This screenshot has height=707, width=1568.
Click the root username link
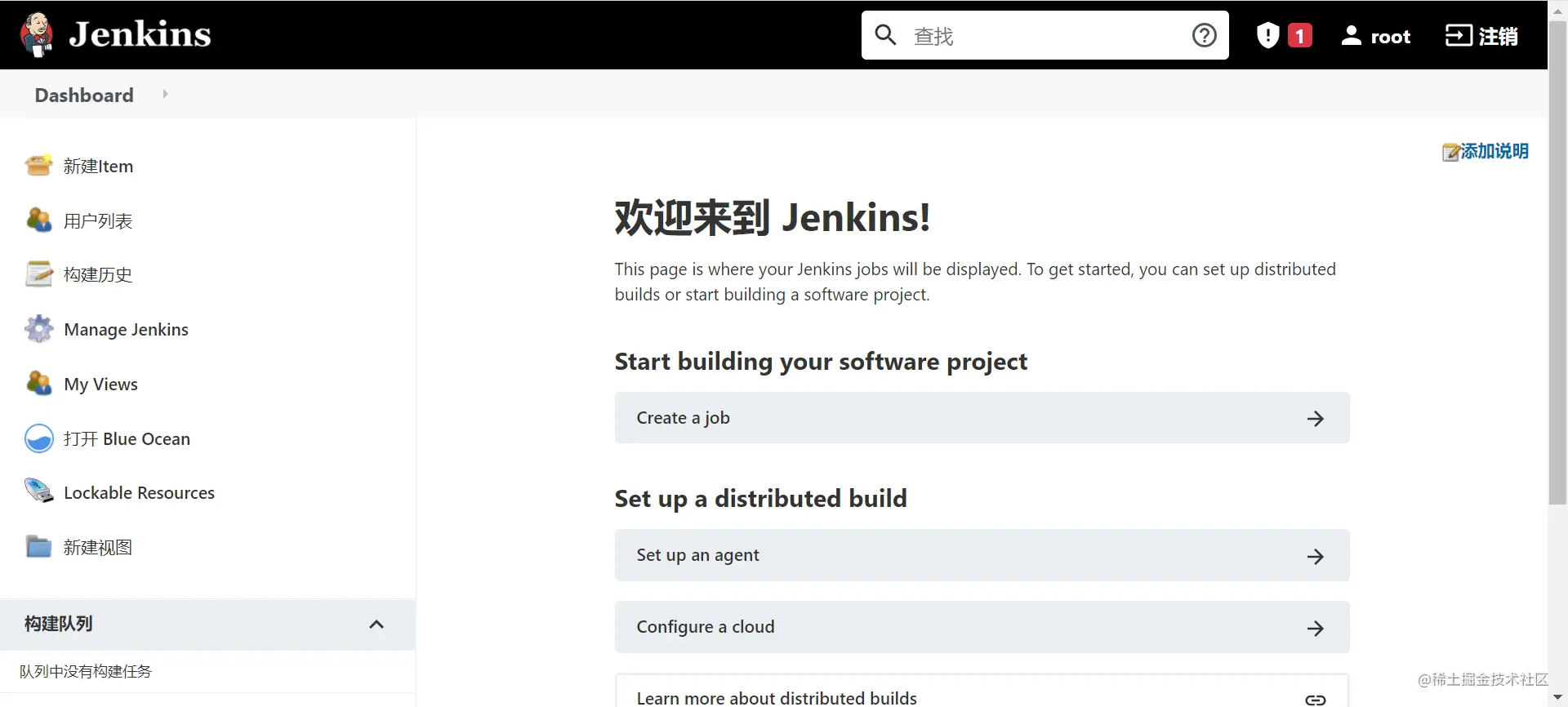(1390, 37)
